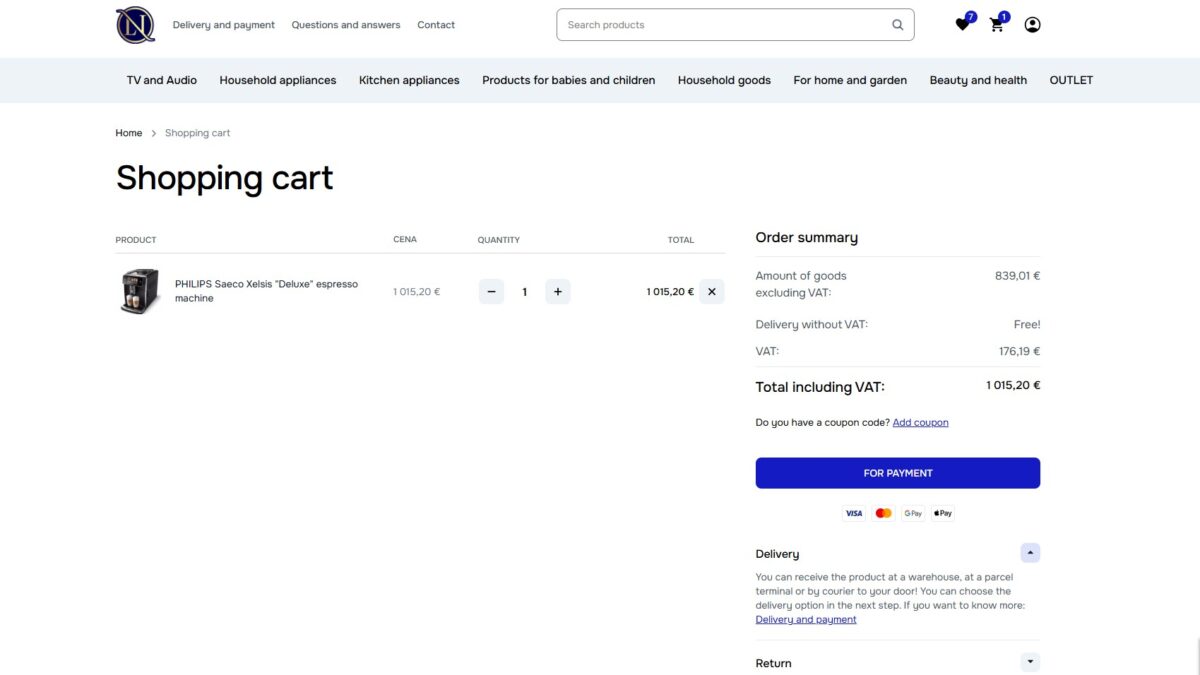The image size is (1200, 675).
Task: Click the Home breadcrumb link
Action: 129,133
